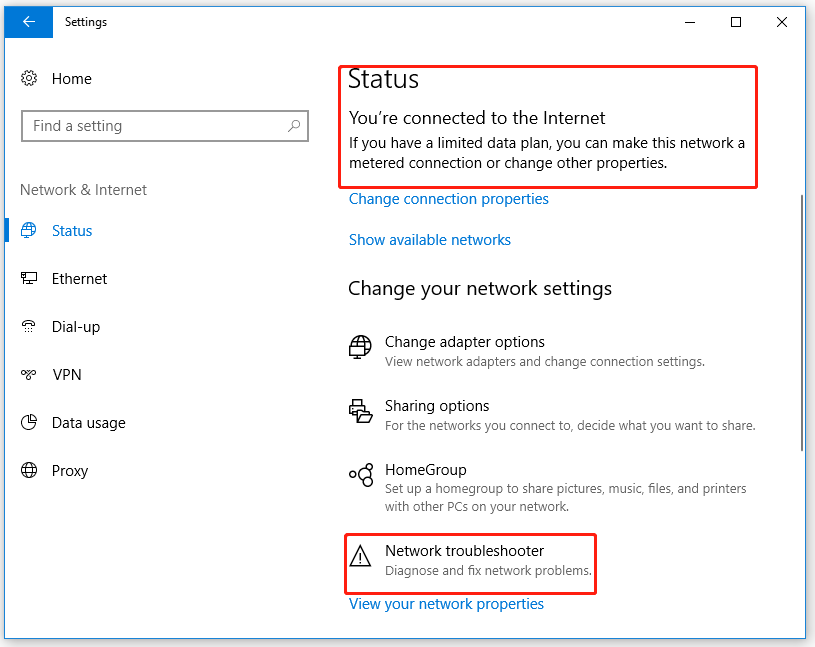The height and width of the screenshot is (647, 815).
Task: Click the HomeGroup icon
Action: (360, 476)
